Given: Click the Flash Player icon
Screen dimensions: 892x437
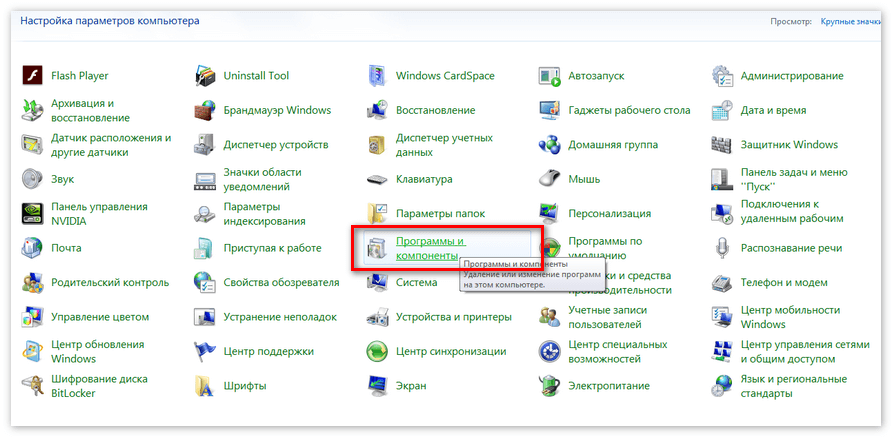Looking at the screenshot, I should coord(34,76).
